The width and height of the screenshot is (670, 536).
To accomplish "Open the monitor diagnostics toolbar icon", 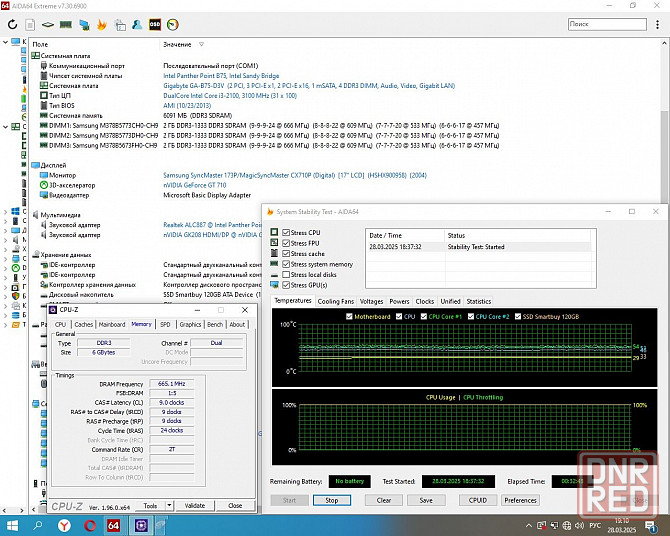I will coord(84,25).
